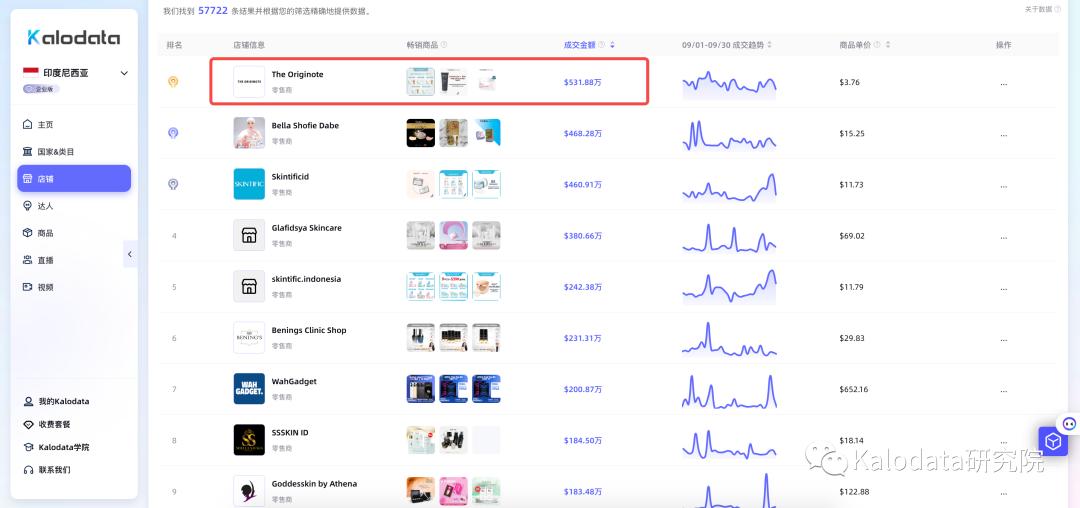This screenshot has height=508, width=1080.
Task: Expand the 印度尼西亚 country dropdown
Action: tap(76, 73)
